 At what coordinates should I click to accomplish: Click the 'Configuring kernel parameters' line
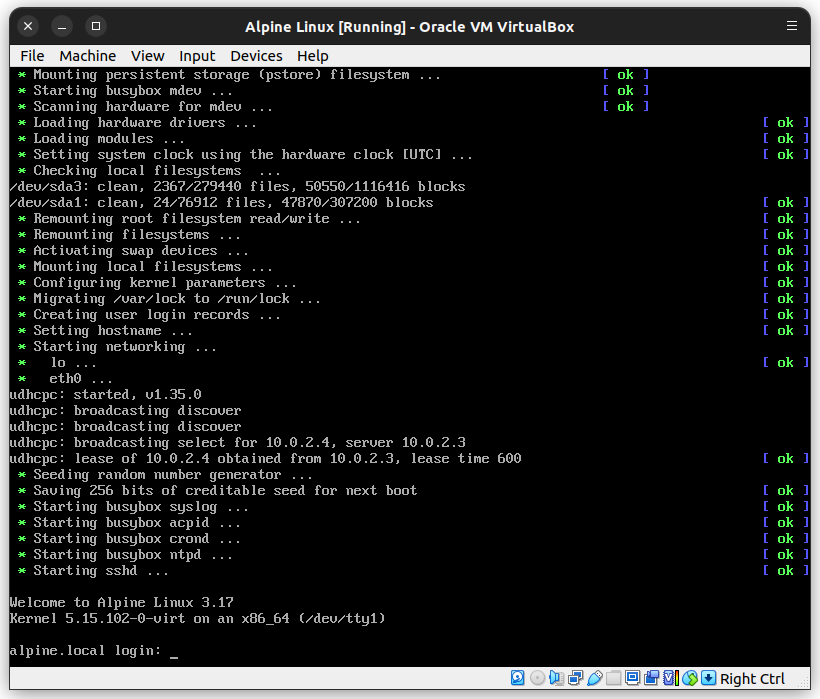pyautogui.click(x=157, y=282)
